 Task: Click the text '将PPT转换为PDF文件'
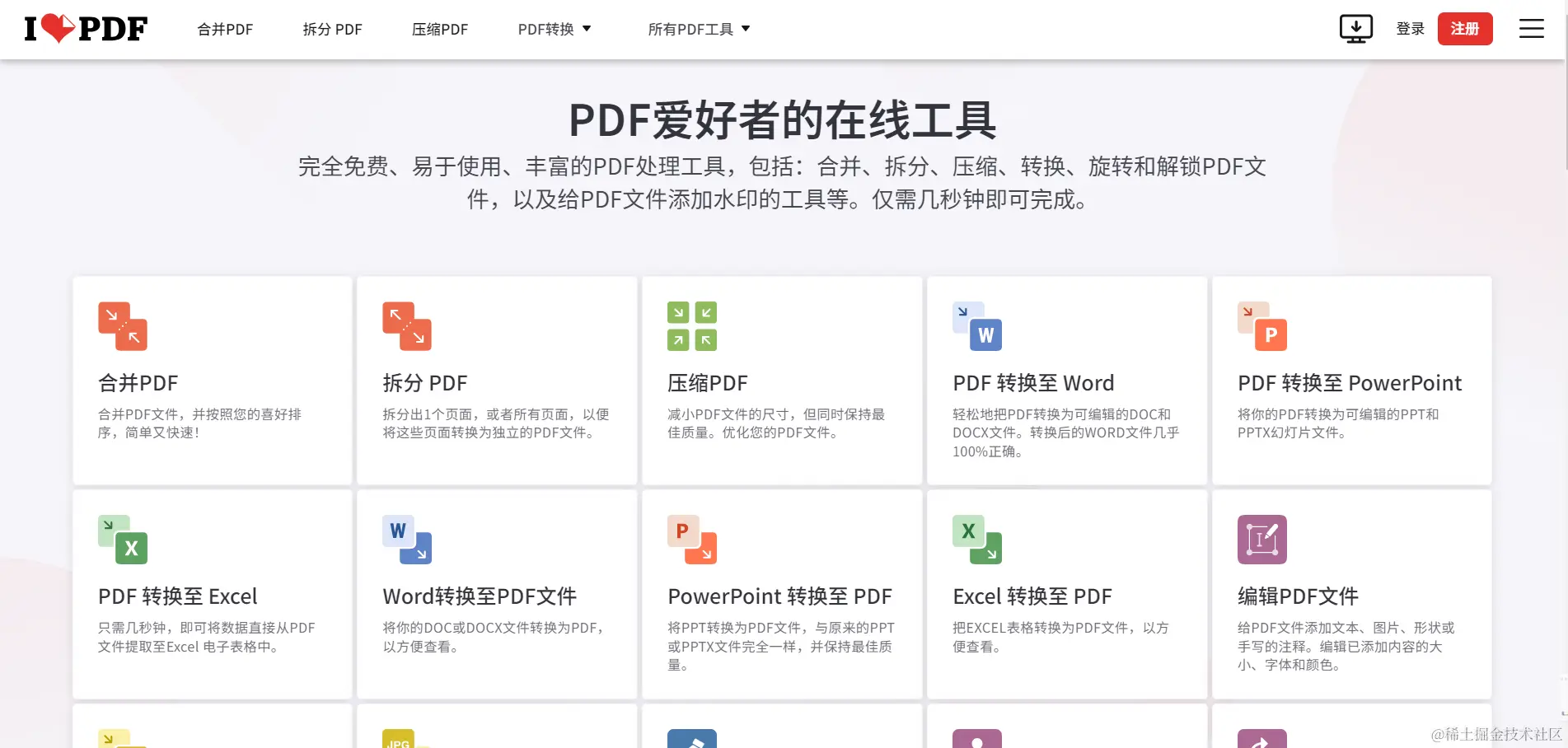(734, 628)
